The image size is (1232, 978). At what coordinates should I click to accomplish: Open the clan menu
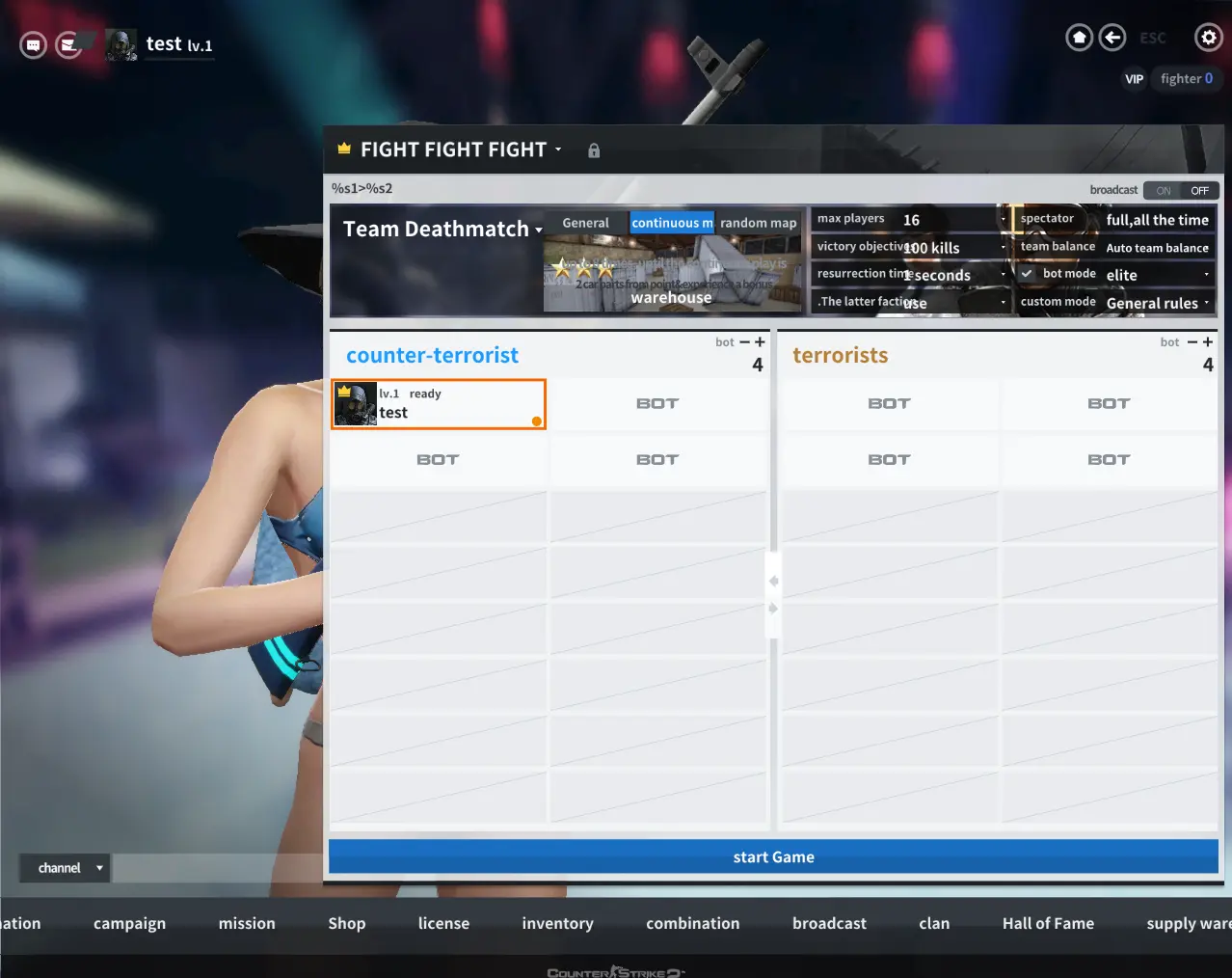[x=934, y=924]
